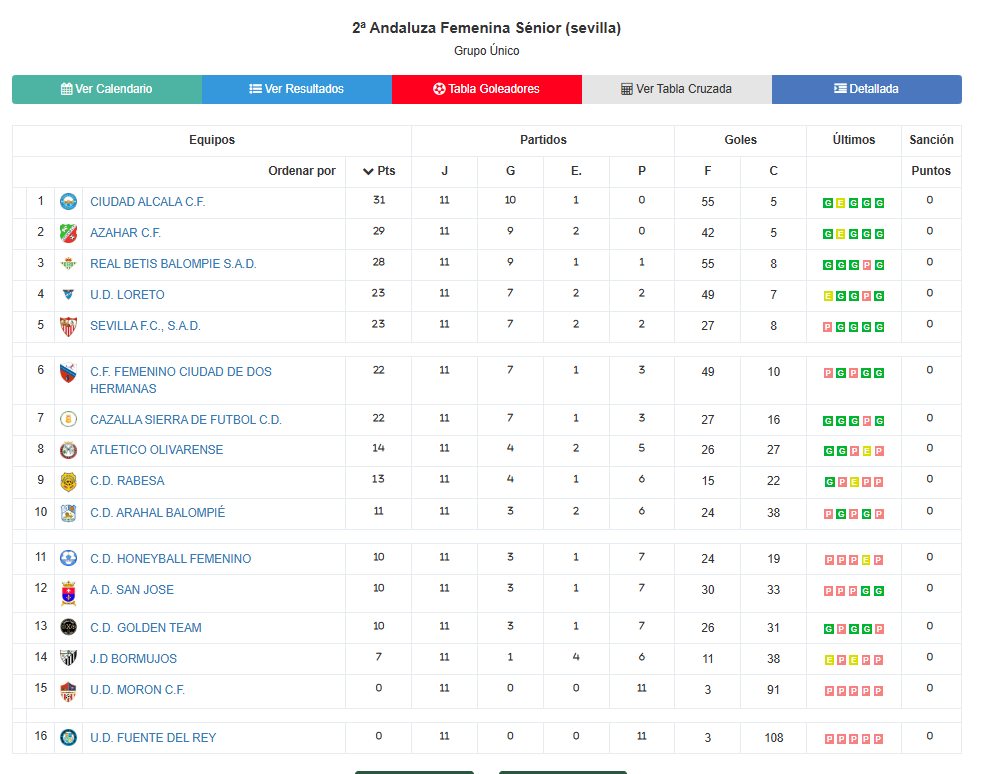The height and width of the screenshot is (774, 991).
Task: Open C.F. FEMENINO CIUDAD DE DOS HERMANAS link
Action: [181, 380]
